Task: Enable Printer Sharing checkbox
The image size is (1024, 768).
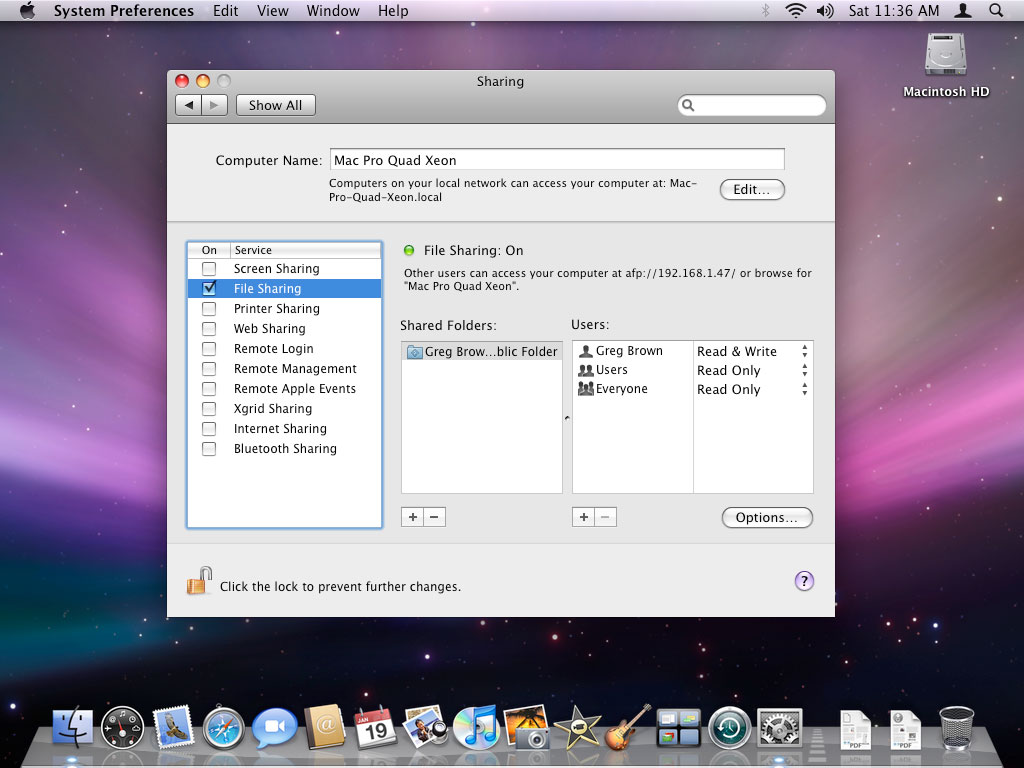Action: [209, 308]
